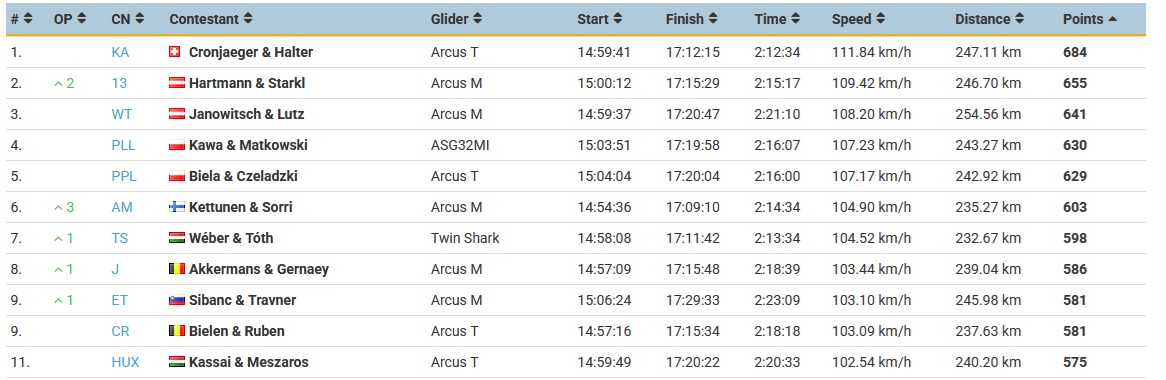
Task: Sort table by the Points column
Action: point(1089,19)
